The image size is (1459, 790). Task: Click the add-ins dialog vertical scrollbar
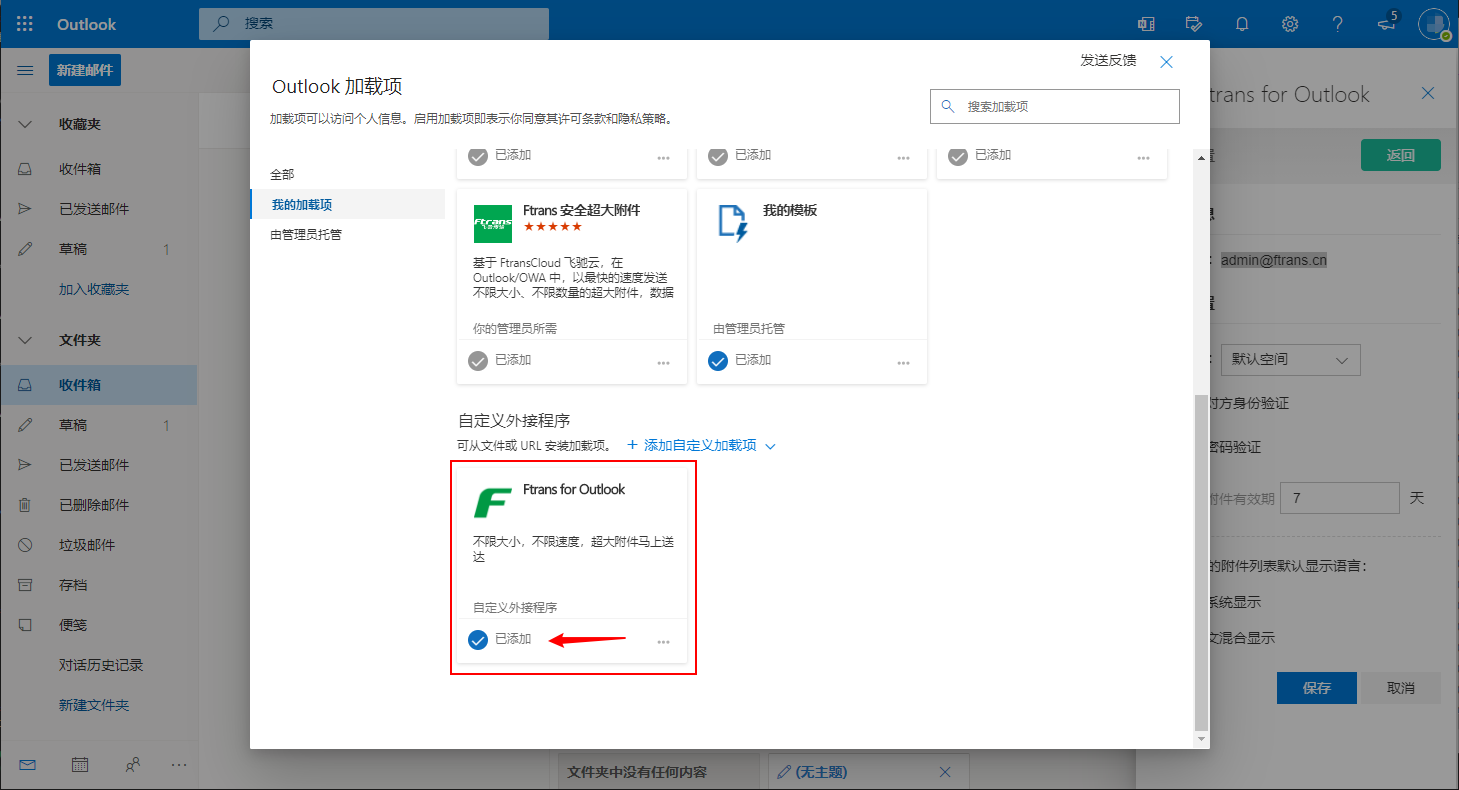(1201, 560)
